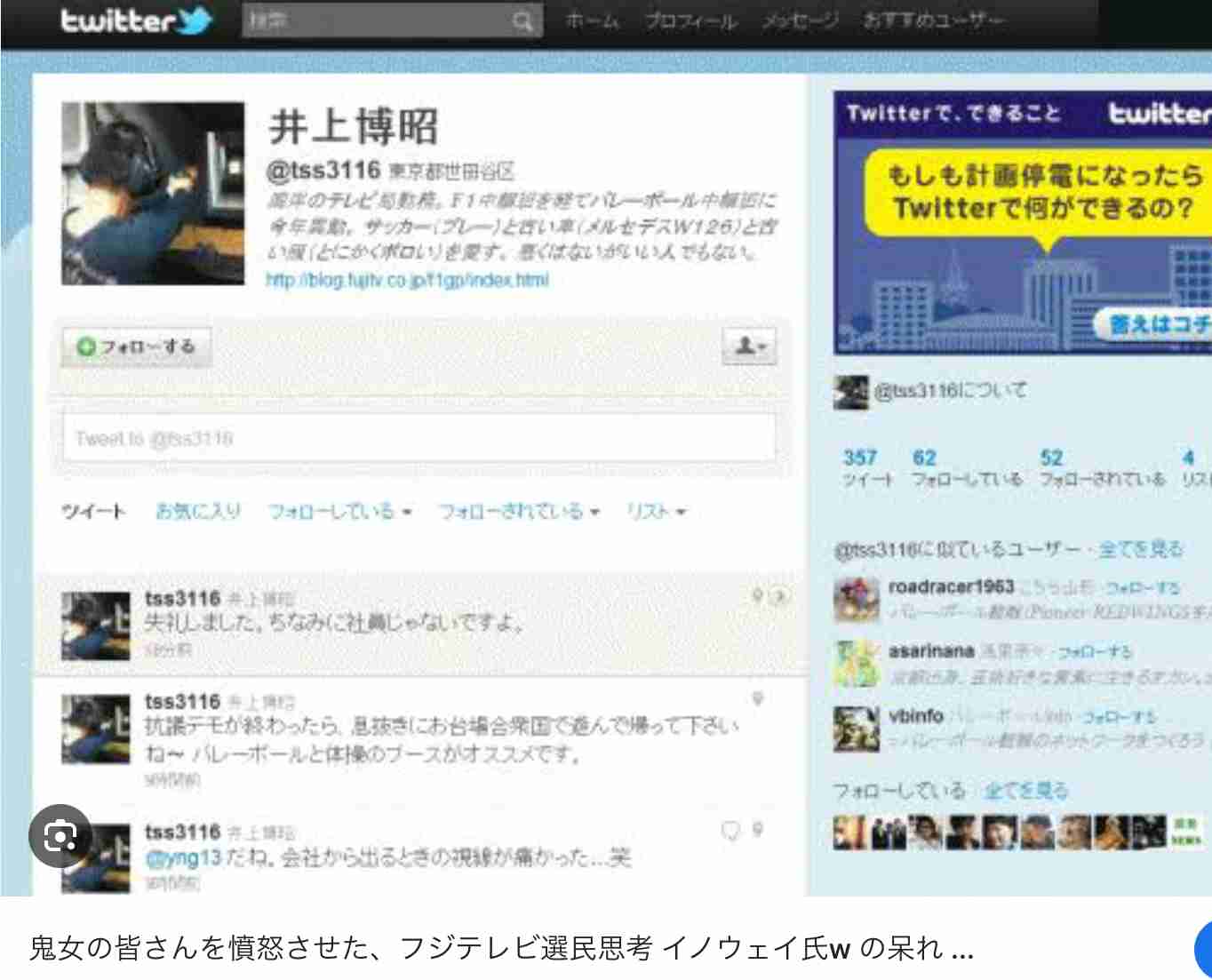Open the user actions dropdown next to follow
The height and width of the screenshot is (980, 1212).
pyautogui.click(x=749, y=347)
